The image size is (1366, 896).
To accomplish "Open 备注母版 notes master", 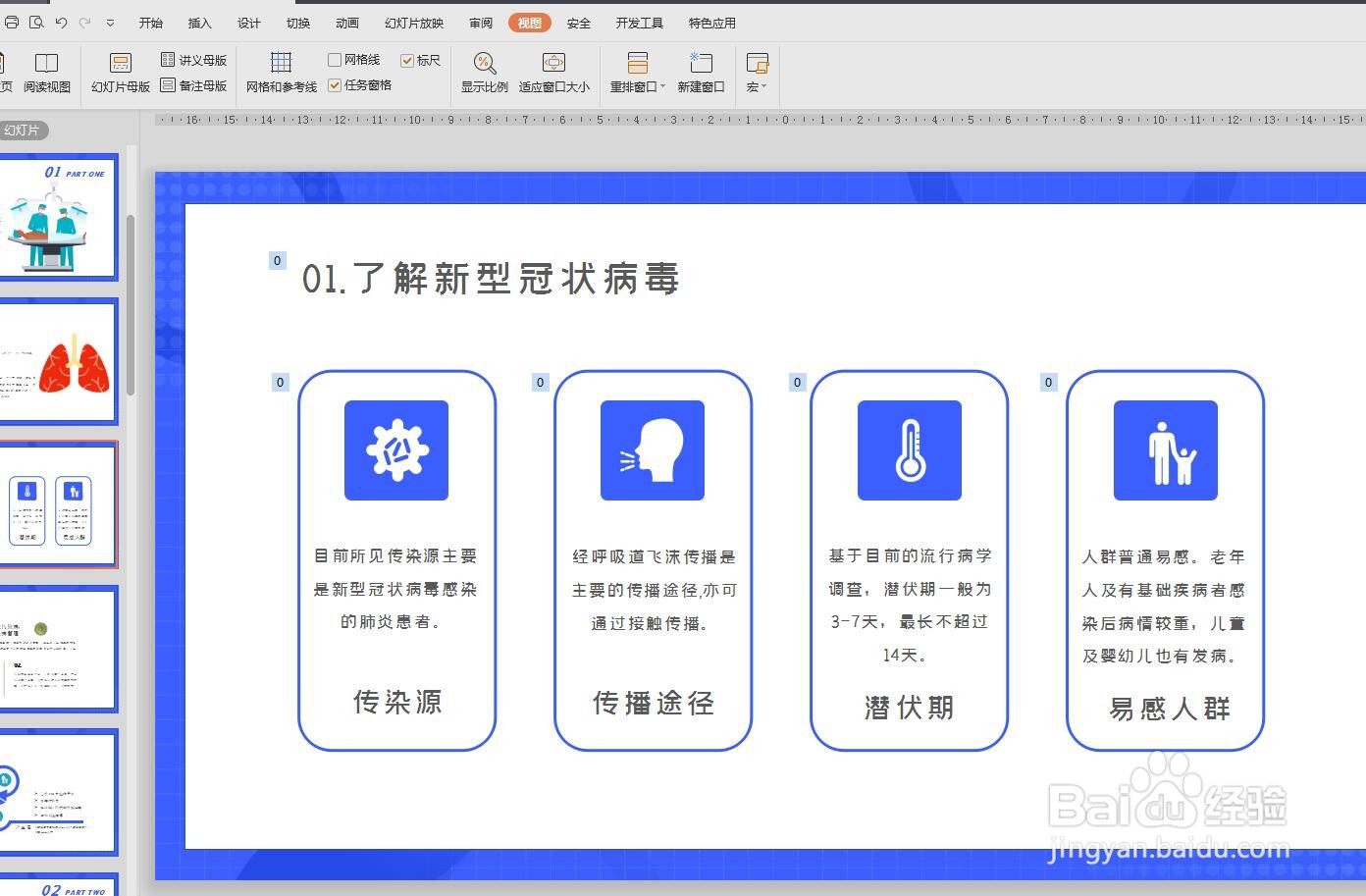I will [193, 85].
